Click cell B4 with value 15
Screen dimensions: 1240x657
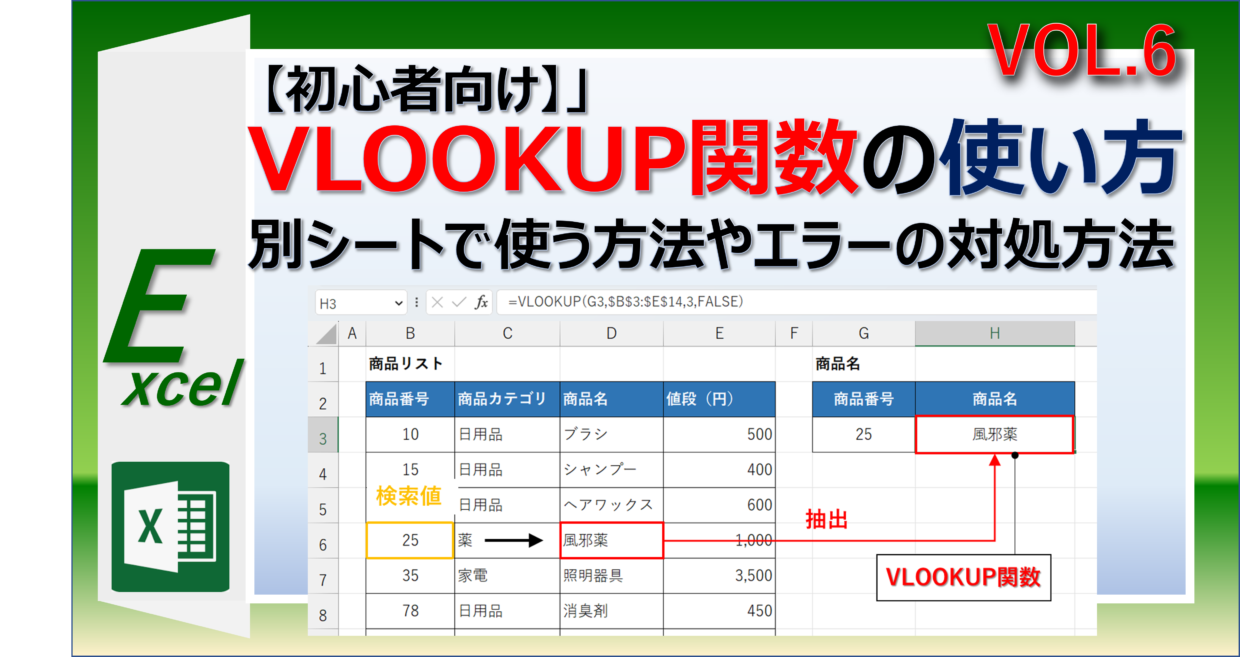pyautogui.click(x=410, y=469)
